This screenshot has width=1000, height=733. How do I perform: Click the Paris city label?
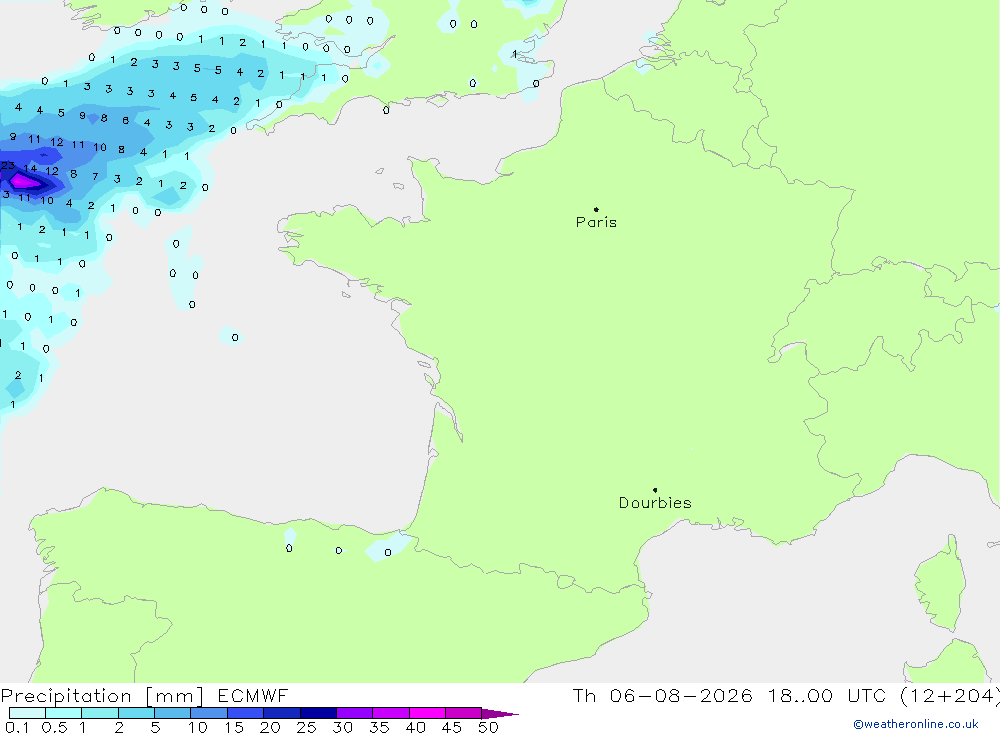point(596,222)
